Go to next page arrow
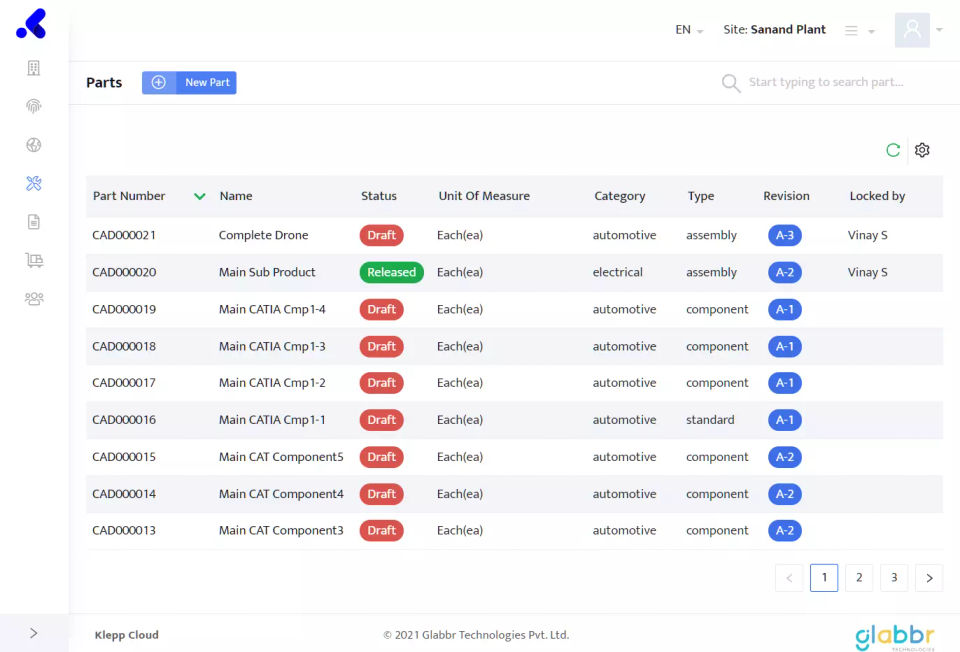Viewport: 960px width, 652px height. tap(929, 578)
